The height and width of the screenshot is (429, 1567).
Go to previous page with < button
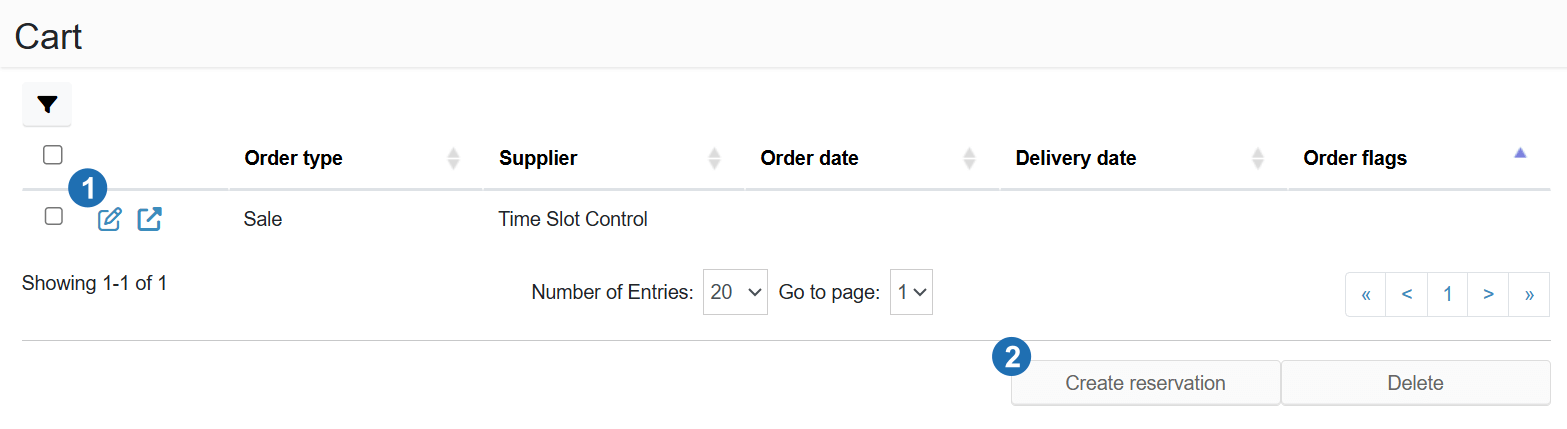1407,294
